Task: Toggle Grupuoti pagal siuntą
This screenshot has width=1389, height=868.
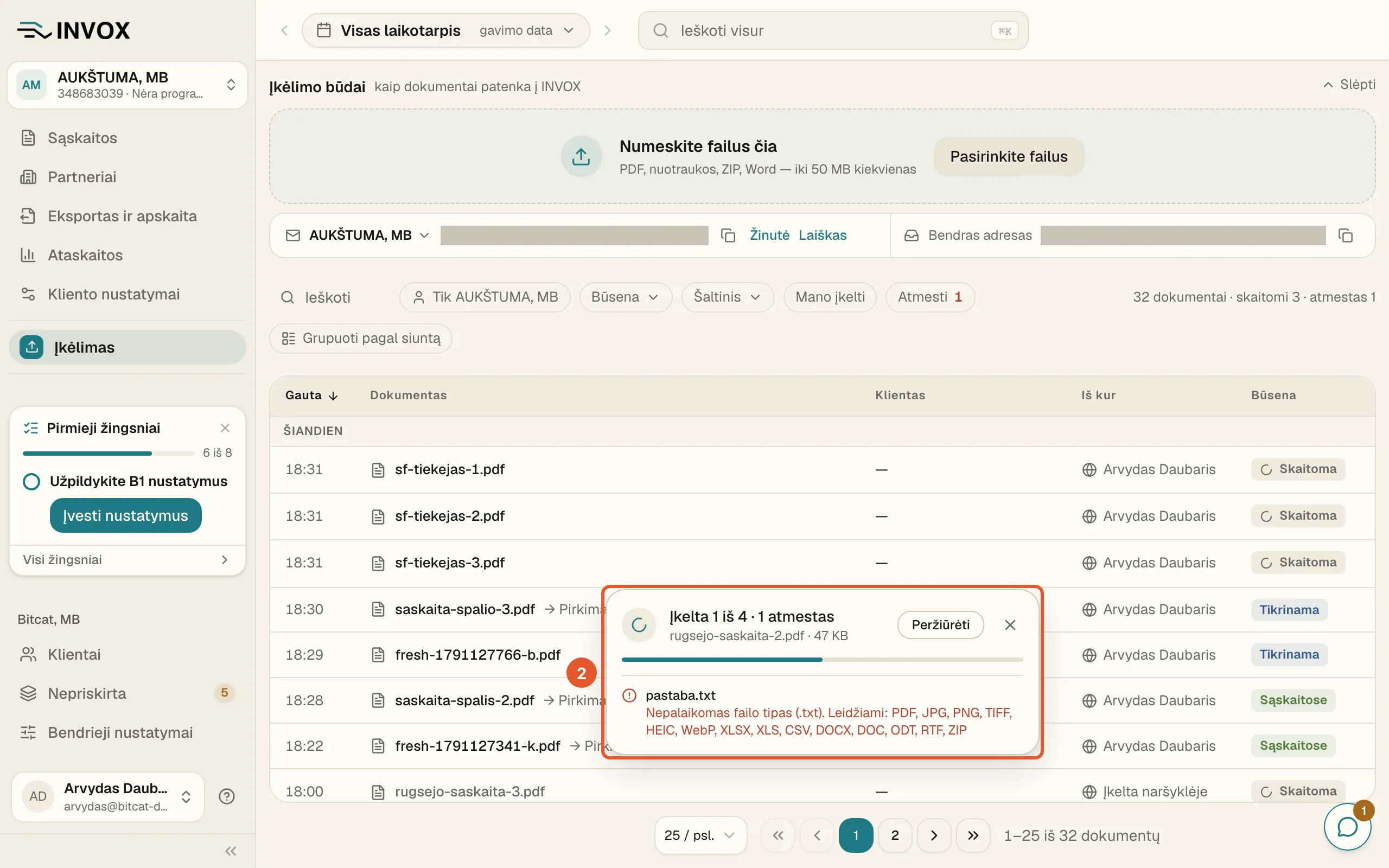Action: click(360, 338)
